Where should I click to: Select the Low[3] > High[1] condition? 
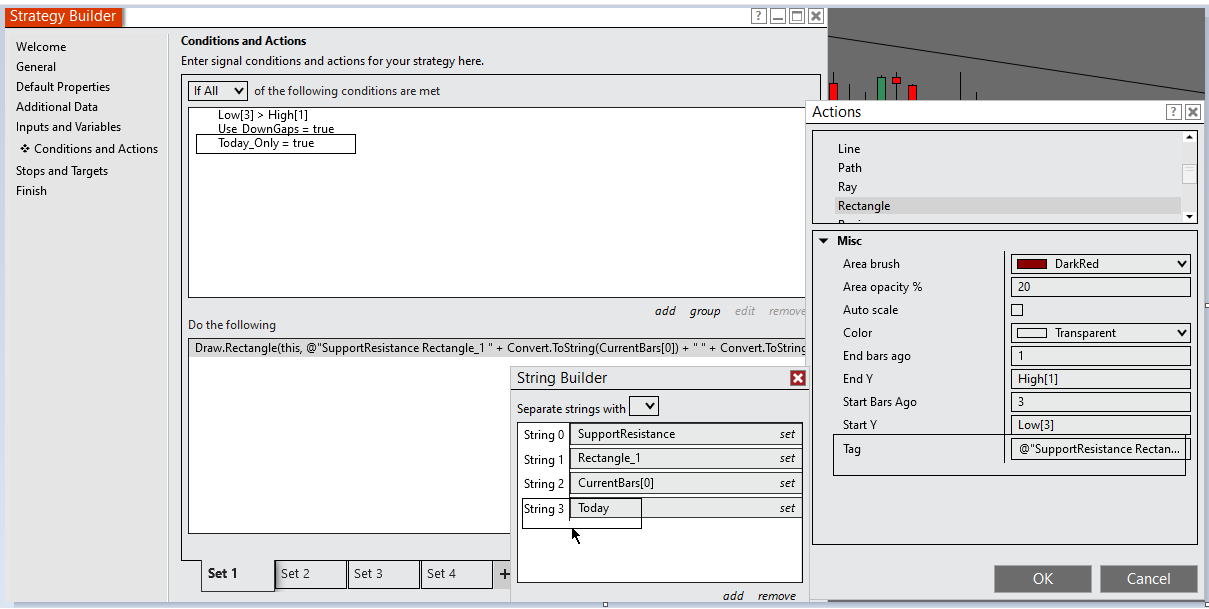click(x=263, y=115)
